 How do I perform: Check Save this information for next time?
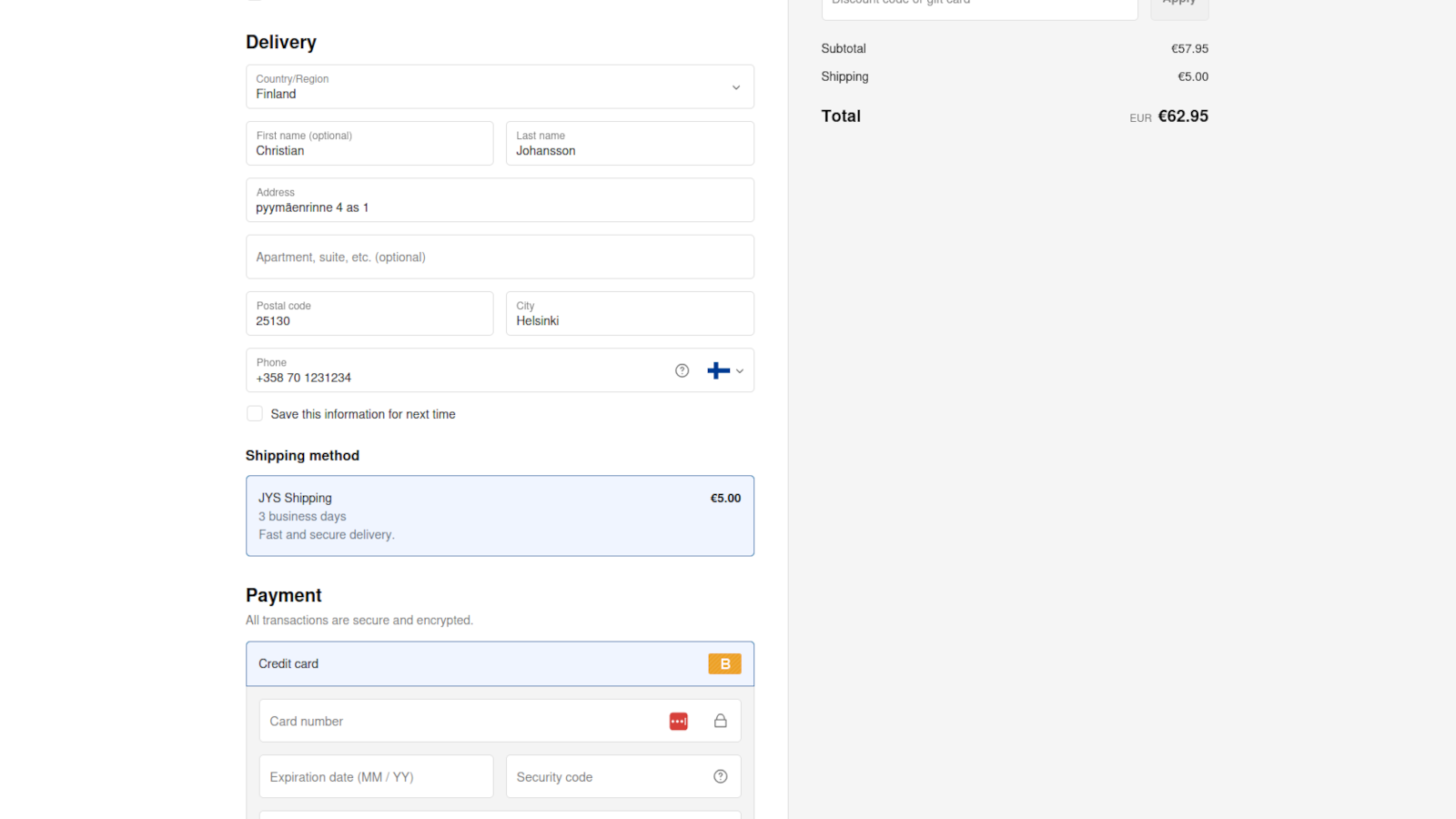[255, 414]
